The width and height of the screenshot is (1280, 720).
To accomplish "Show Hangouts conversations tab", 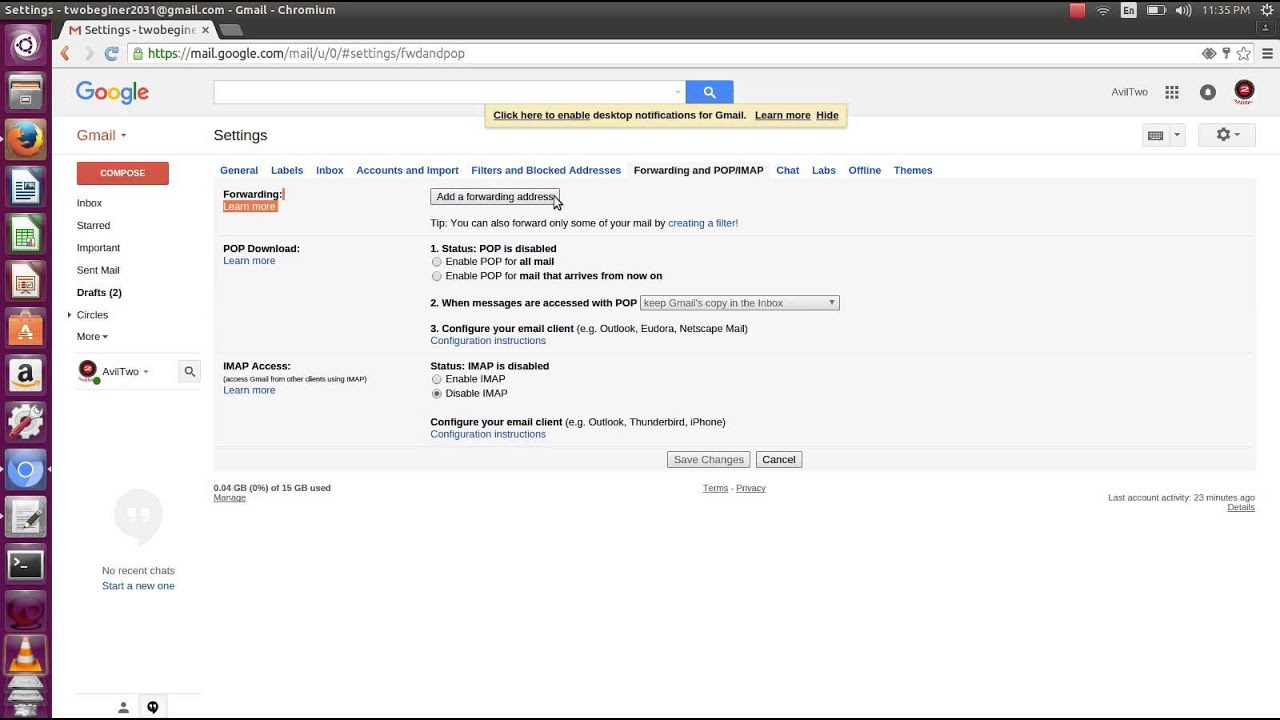I will pos(153,707).
